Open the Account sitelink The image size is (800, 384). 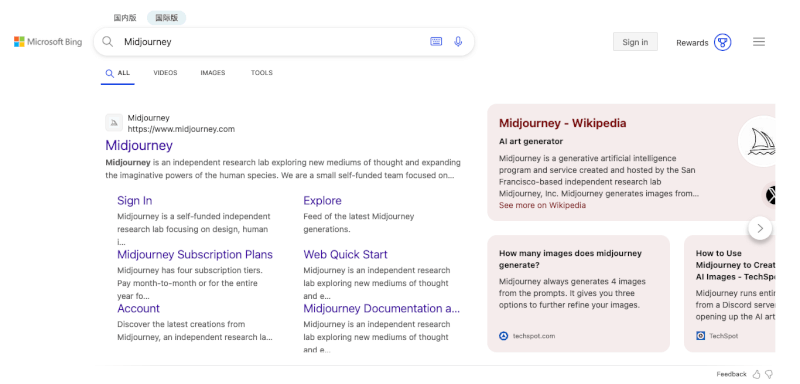(x=138, y=309)
